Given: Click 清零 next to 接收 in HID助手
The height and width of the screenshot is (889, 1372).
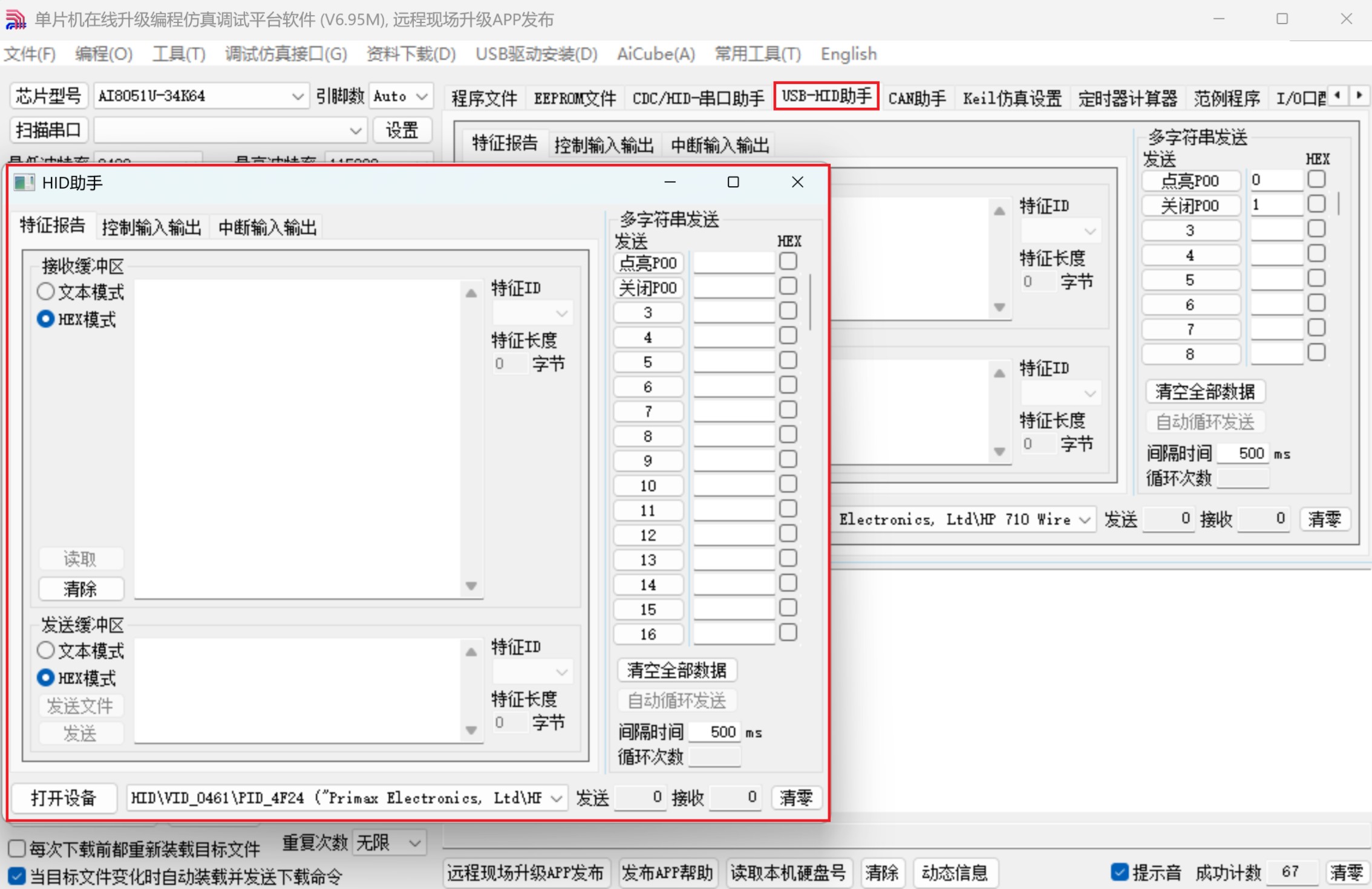Looking at the screenshot, I should click(796, 798).
